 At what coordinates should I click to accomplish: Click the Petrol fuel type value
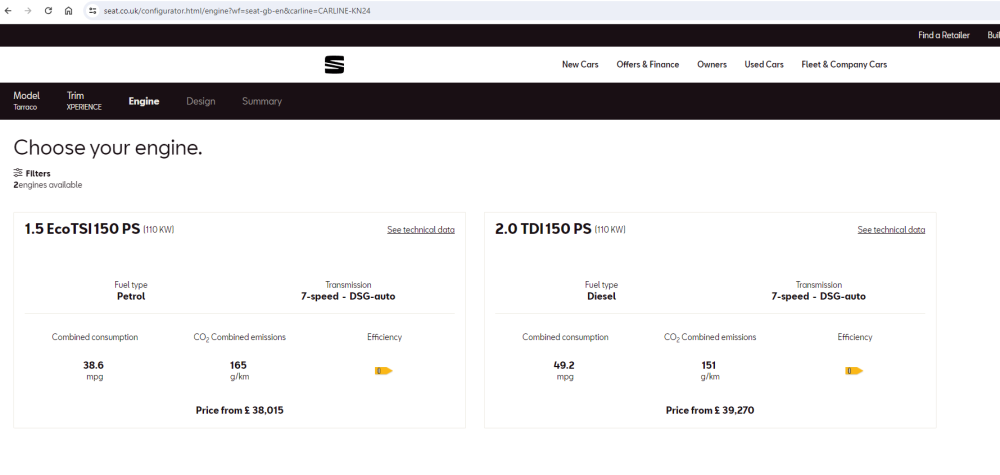point(131,296)
